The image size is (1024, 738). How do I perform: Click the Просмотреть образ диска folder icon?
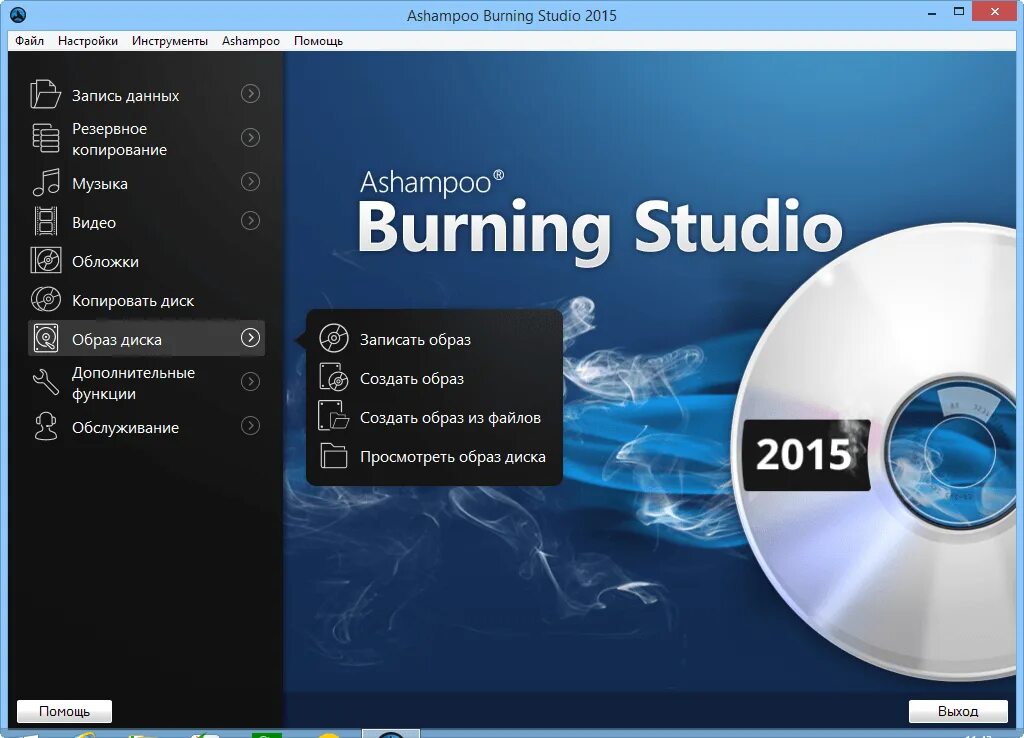(x=334, y=456)
